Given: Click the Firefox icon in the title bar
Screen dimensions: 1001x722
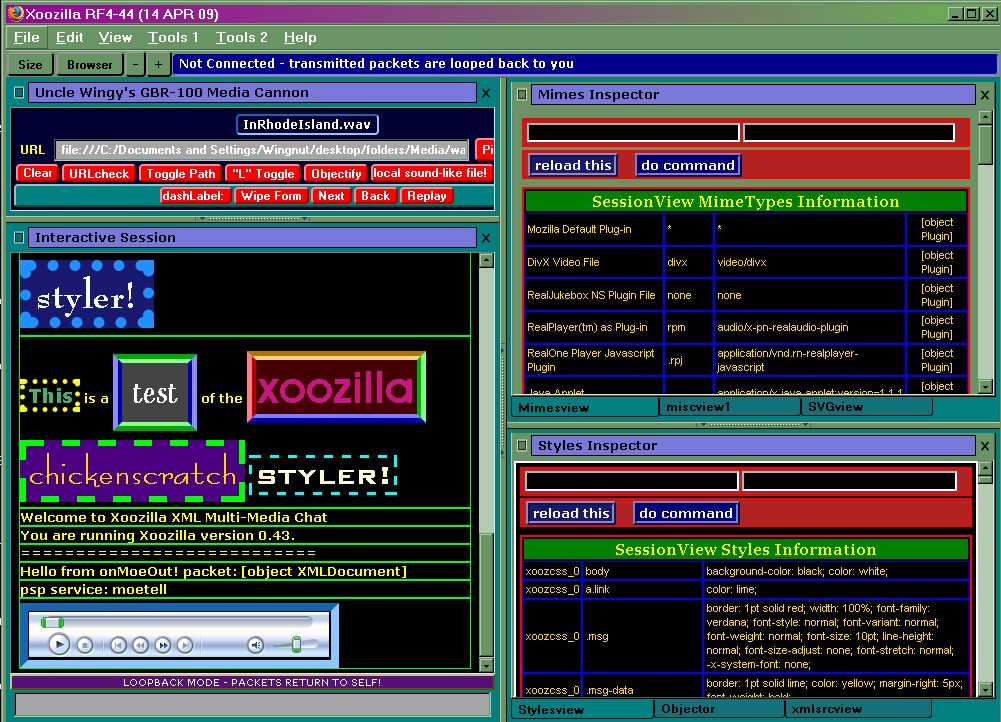Looking at the screenshot, I should (15, 13).
